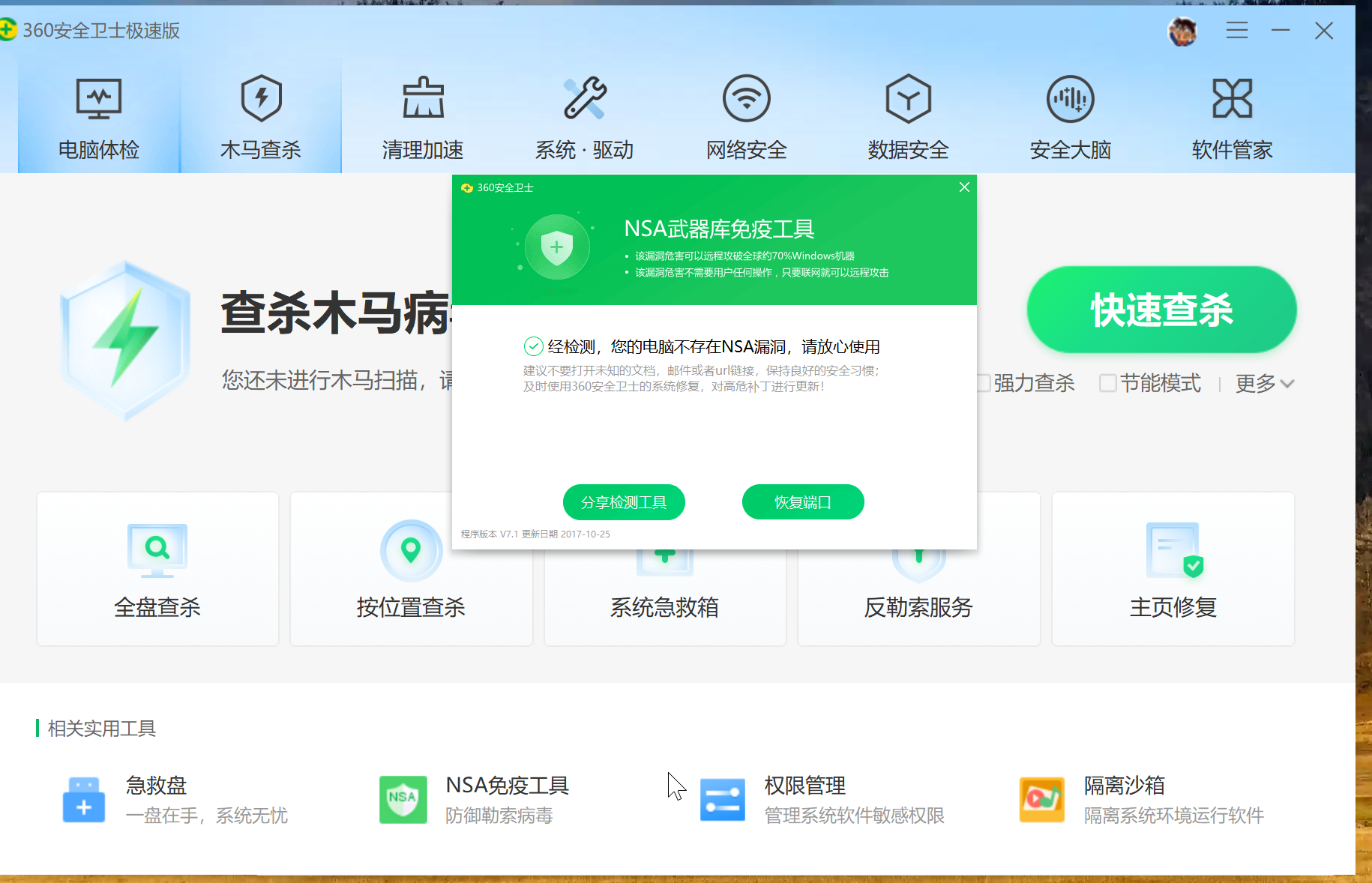The height and width of the screenshot is (883, 1372).
Task: Start a 快速查杀 scan
Action: [x=1162, y=310]
